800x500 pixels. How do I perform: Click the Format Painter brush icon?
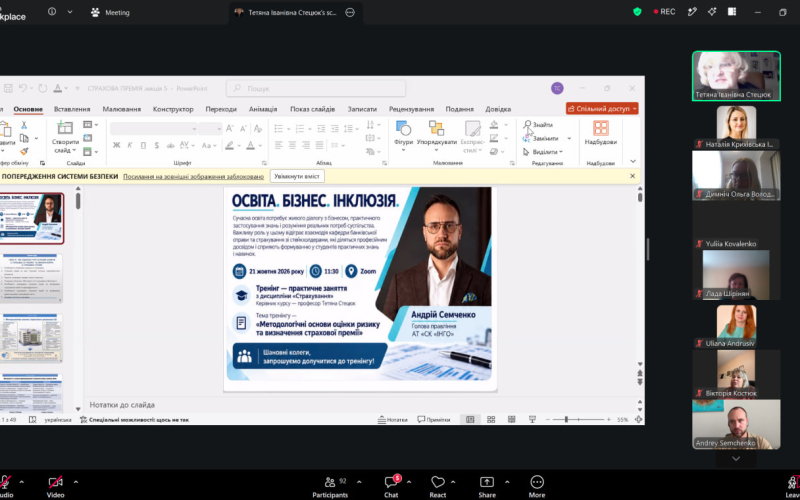(x=24, y=152)
